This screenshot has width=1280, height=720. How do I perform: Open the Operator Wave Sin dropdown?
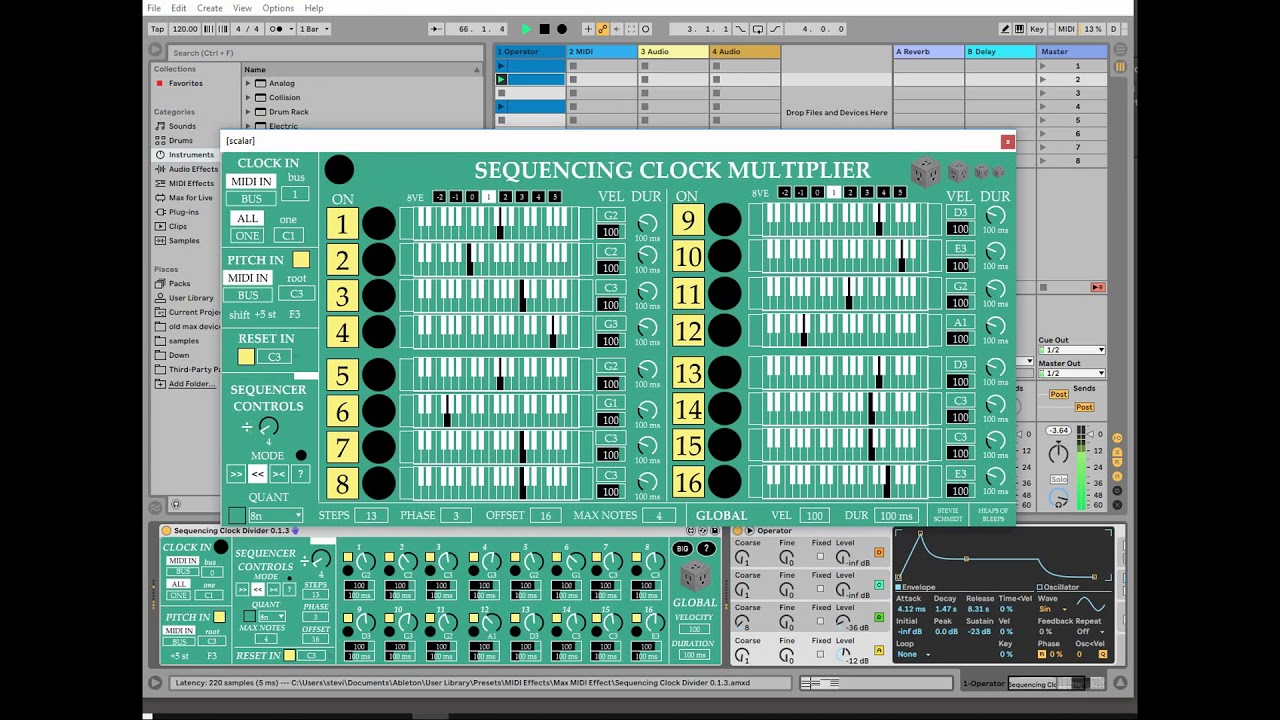click(x=1051, y=609)
